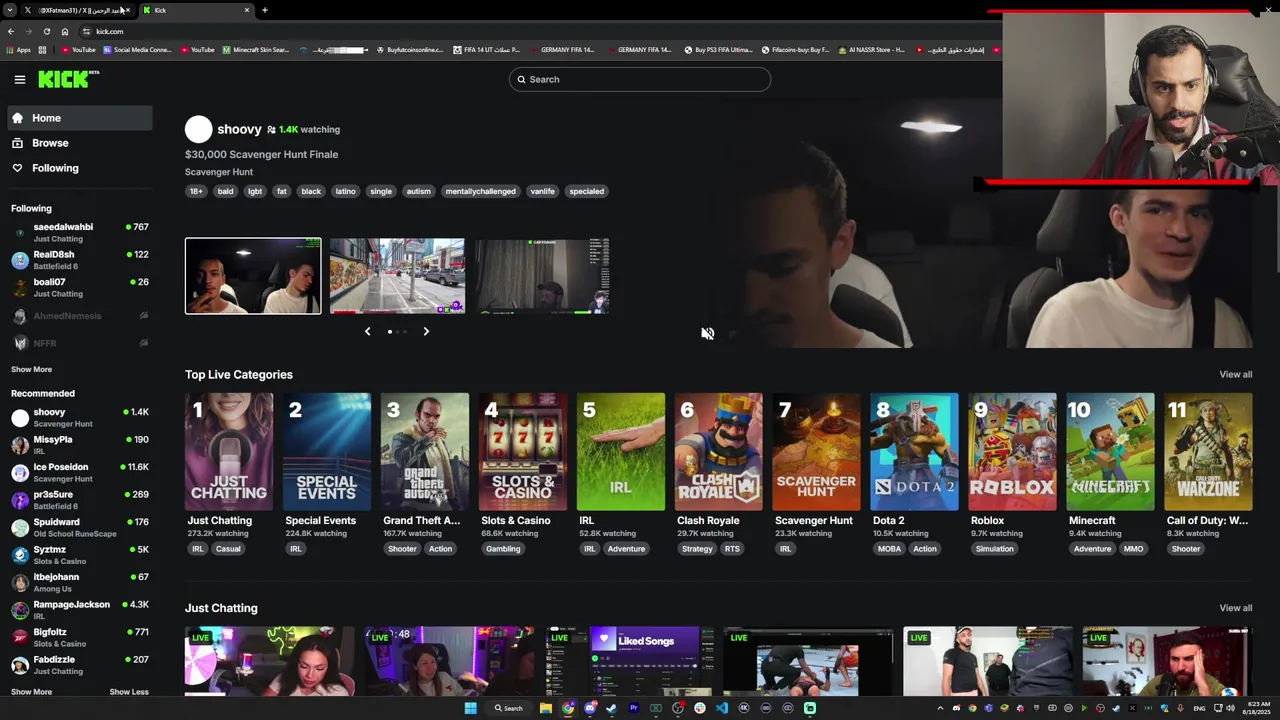Click the 'bald' stream tag
Viewport: 1280px width, 720px height.
coord(225,191)
